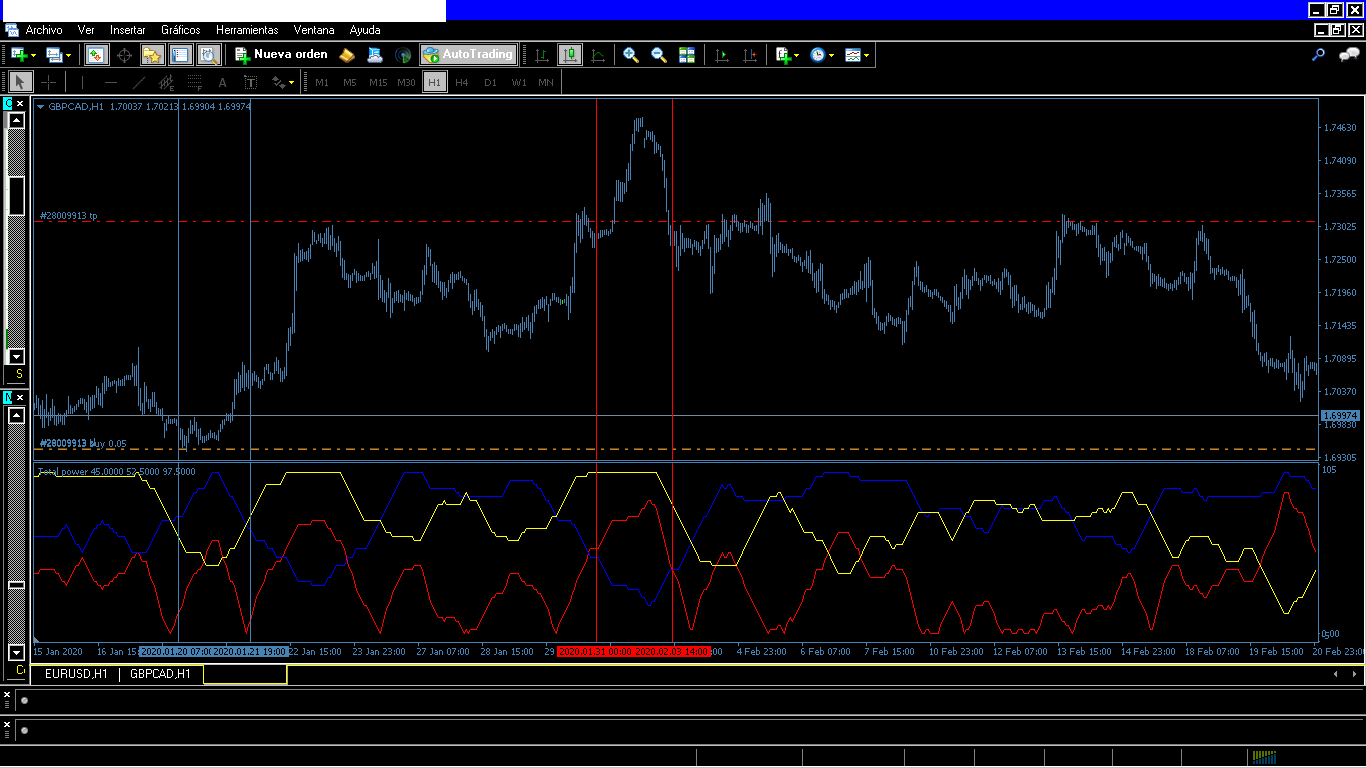Toggle the Market Watch panel button

coord(97,55)
